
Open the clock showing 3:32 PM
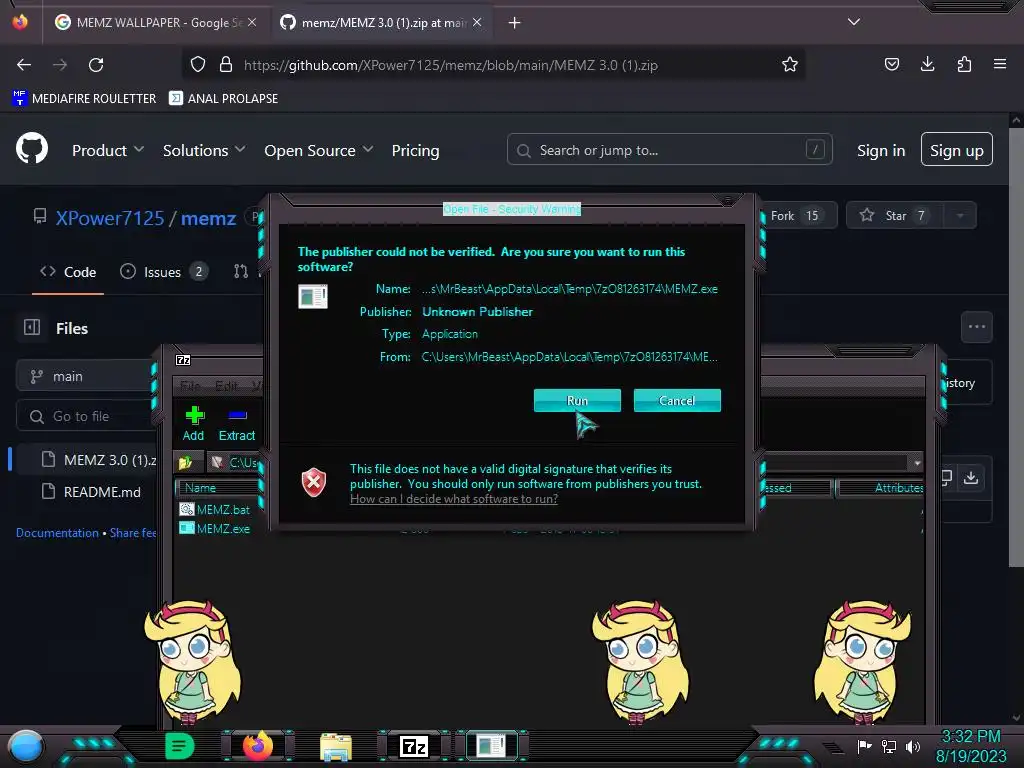click(x=970, y=737)
